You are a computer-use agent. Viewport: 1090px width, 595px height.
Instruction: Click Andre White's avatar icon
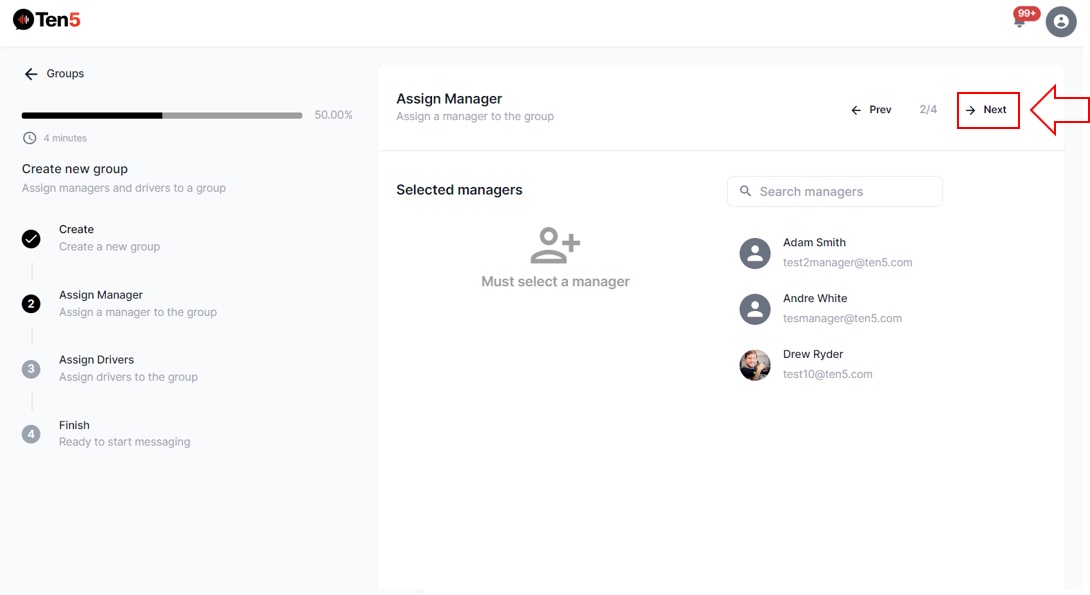tap(755, 309)
